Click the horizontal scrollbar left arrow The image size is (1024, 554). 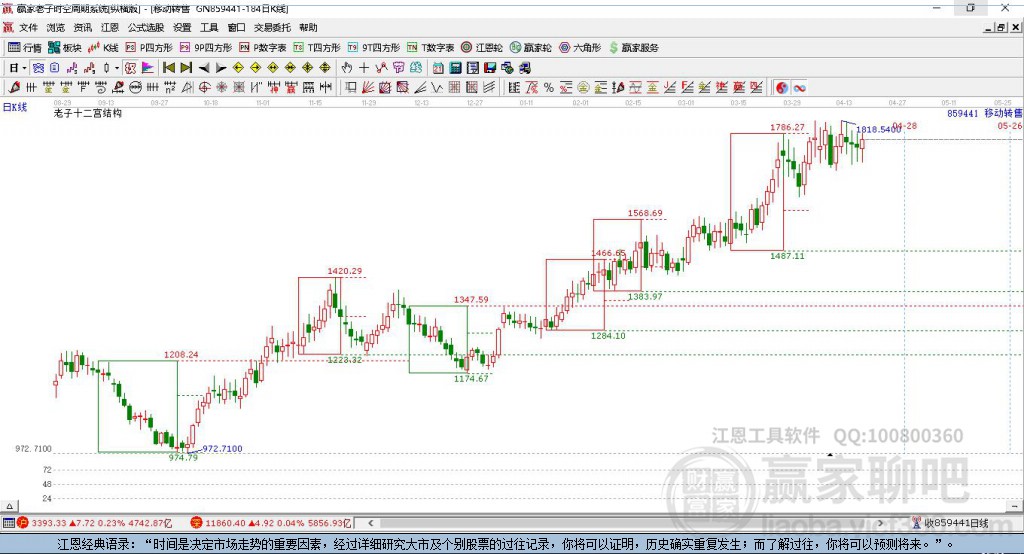pos(370,523)
